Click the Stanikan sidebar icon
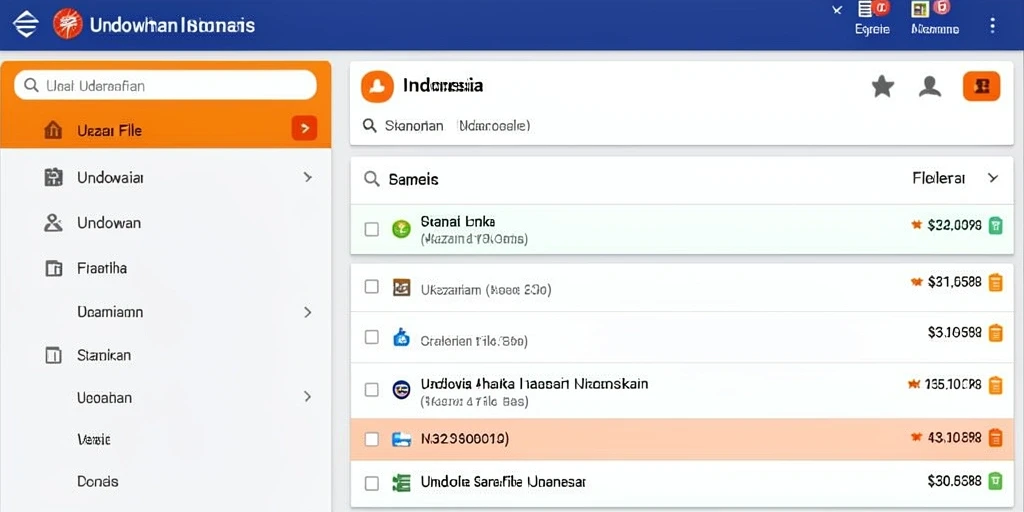The width and height of the screenshot is (1024, 512). (53, 355)
